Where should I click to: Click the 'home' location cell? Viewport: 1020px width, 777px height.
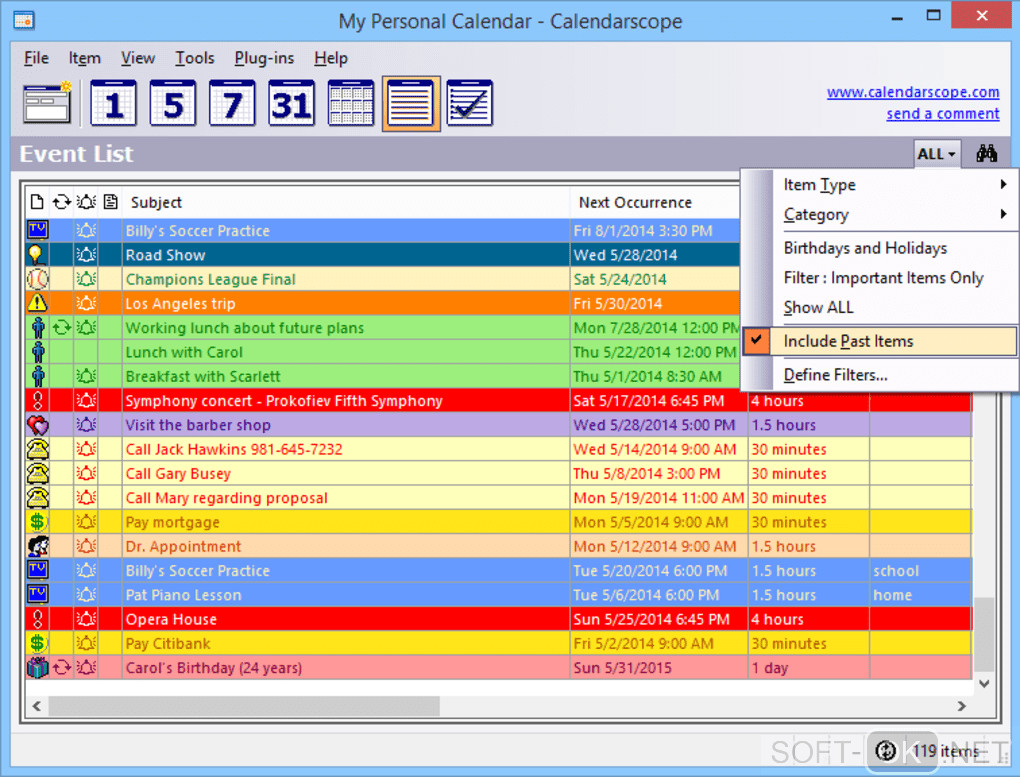tap(920, 595)
